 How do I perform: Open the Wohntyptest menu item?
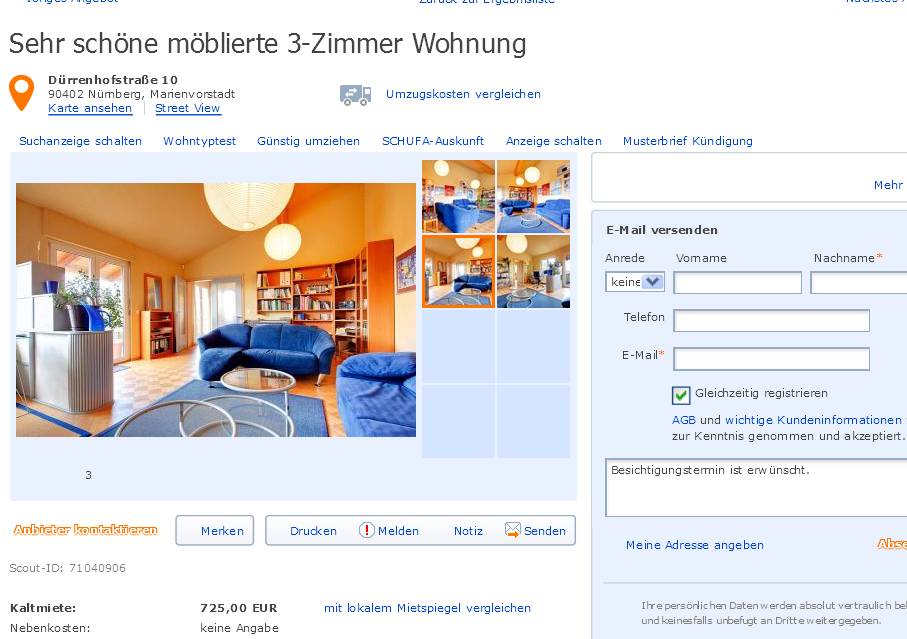tap(200, 141)
